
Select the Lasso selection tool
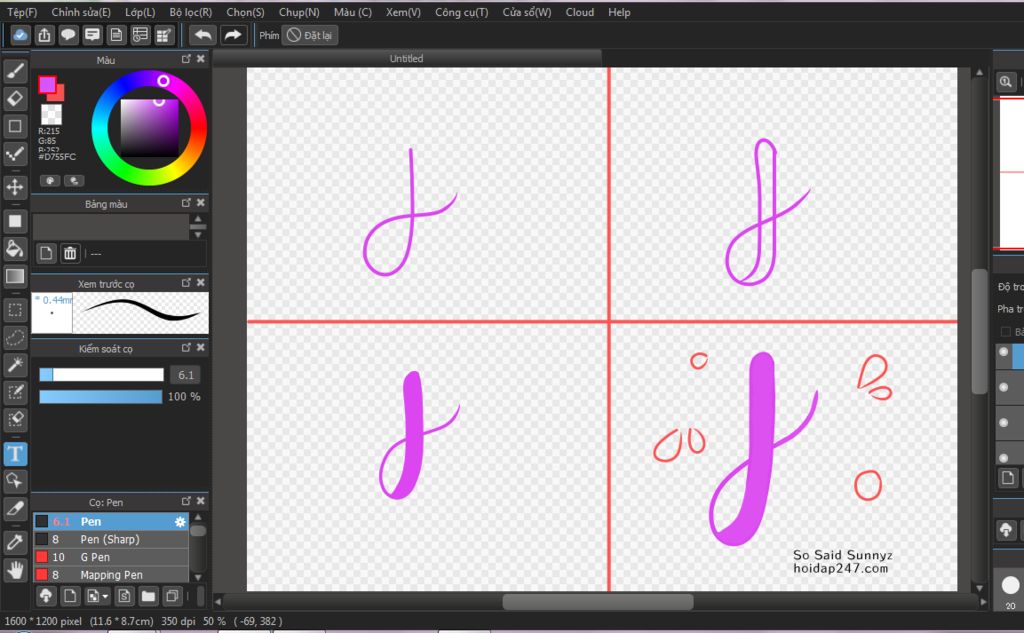(15, 337)
